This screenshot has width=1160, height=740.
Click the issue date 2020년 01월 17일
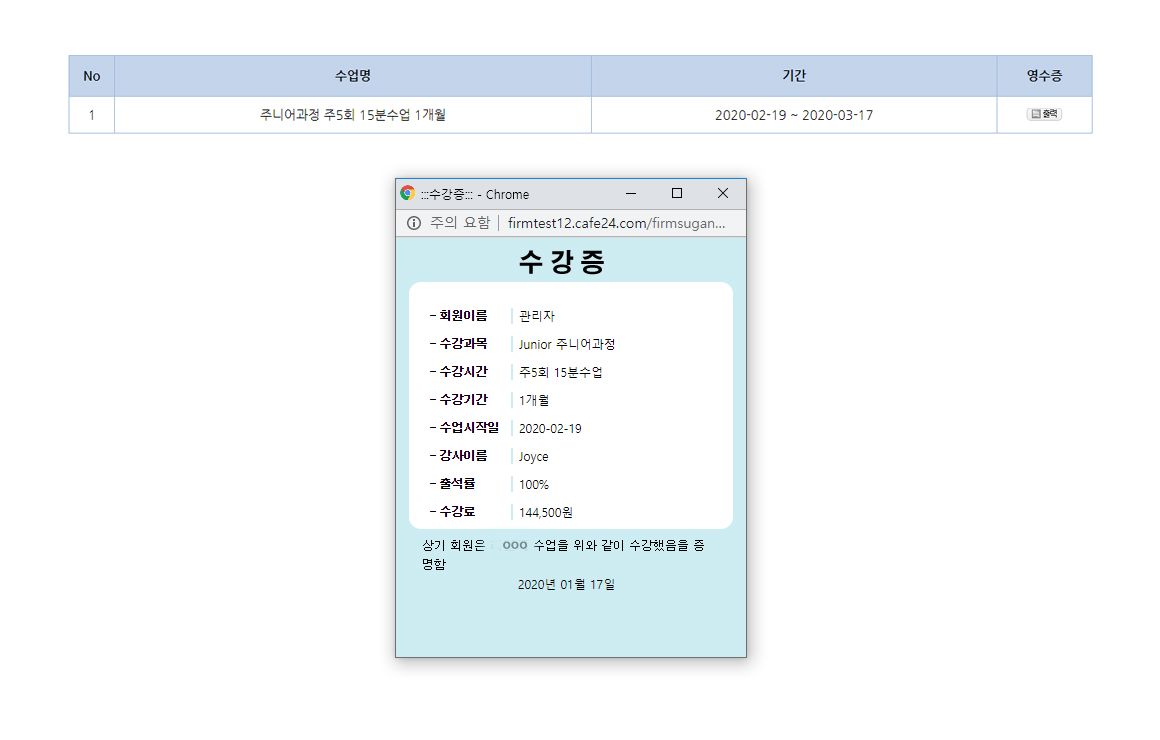point(566,584)
